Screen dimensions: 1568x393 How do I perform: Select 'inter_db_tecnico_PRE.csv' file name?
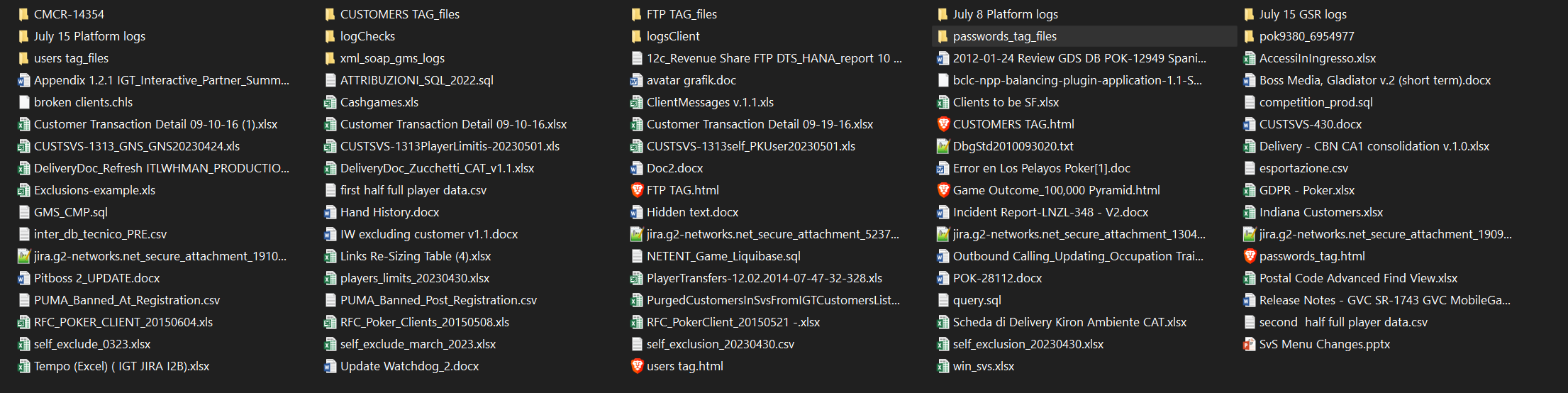point(100,234)
